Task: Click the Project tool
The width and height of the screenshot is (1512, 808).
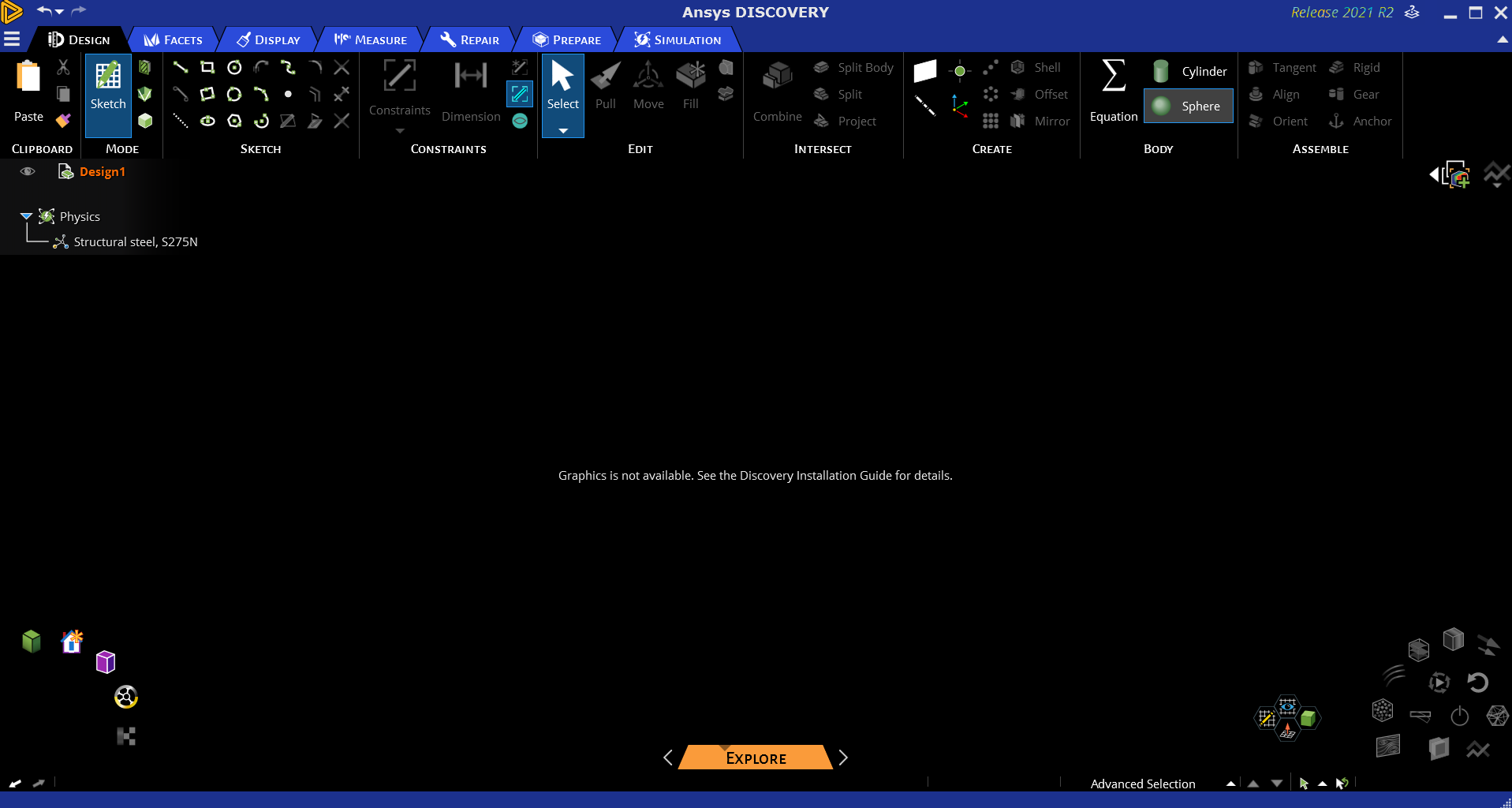Action: 845,122
